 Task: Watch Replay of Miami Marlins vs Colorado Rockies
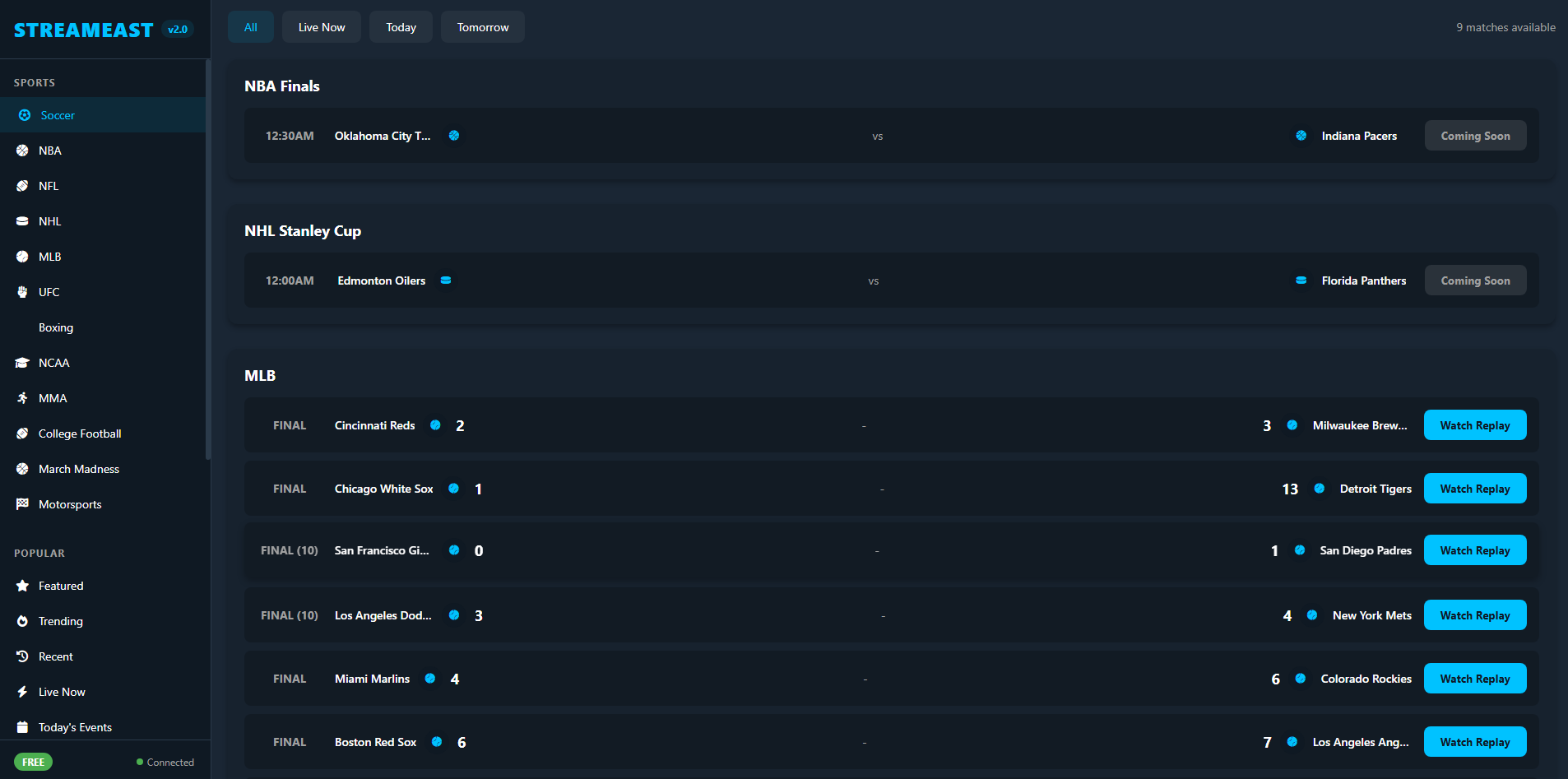pyautogui.click(x=1475, y=679)
